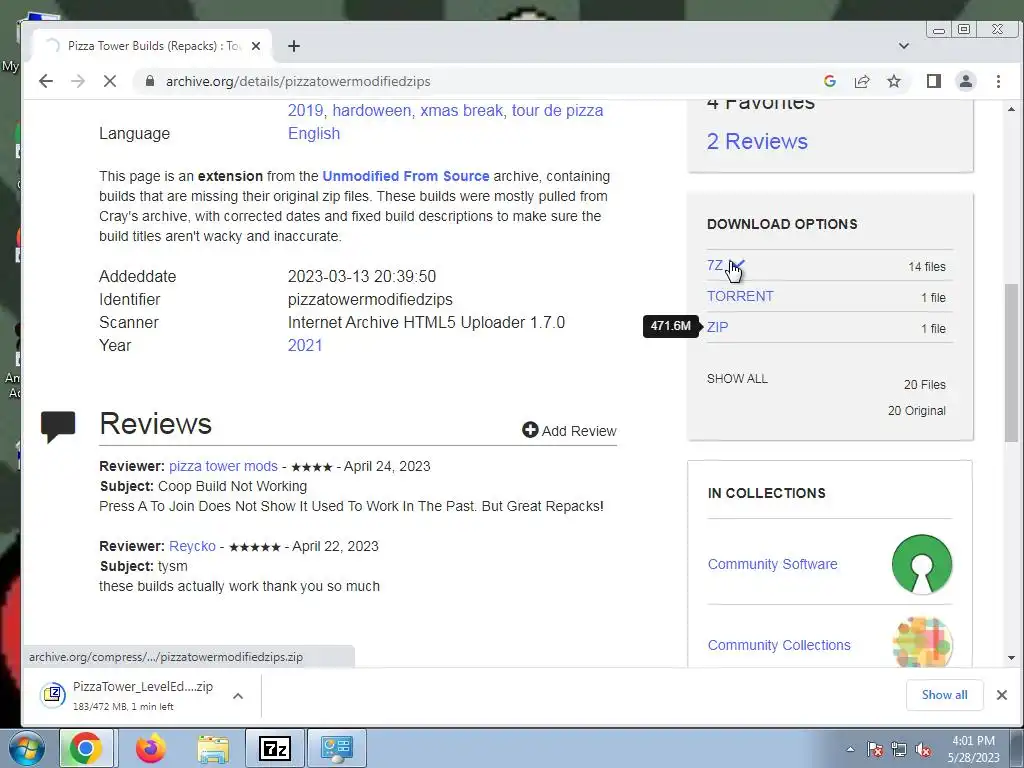Open the tour de pizza topic
Image resolution: width=1024 pixels, height=768 pixels.
557,110
